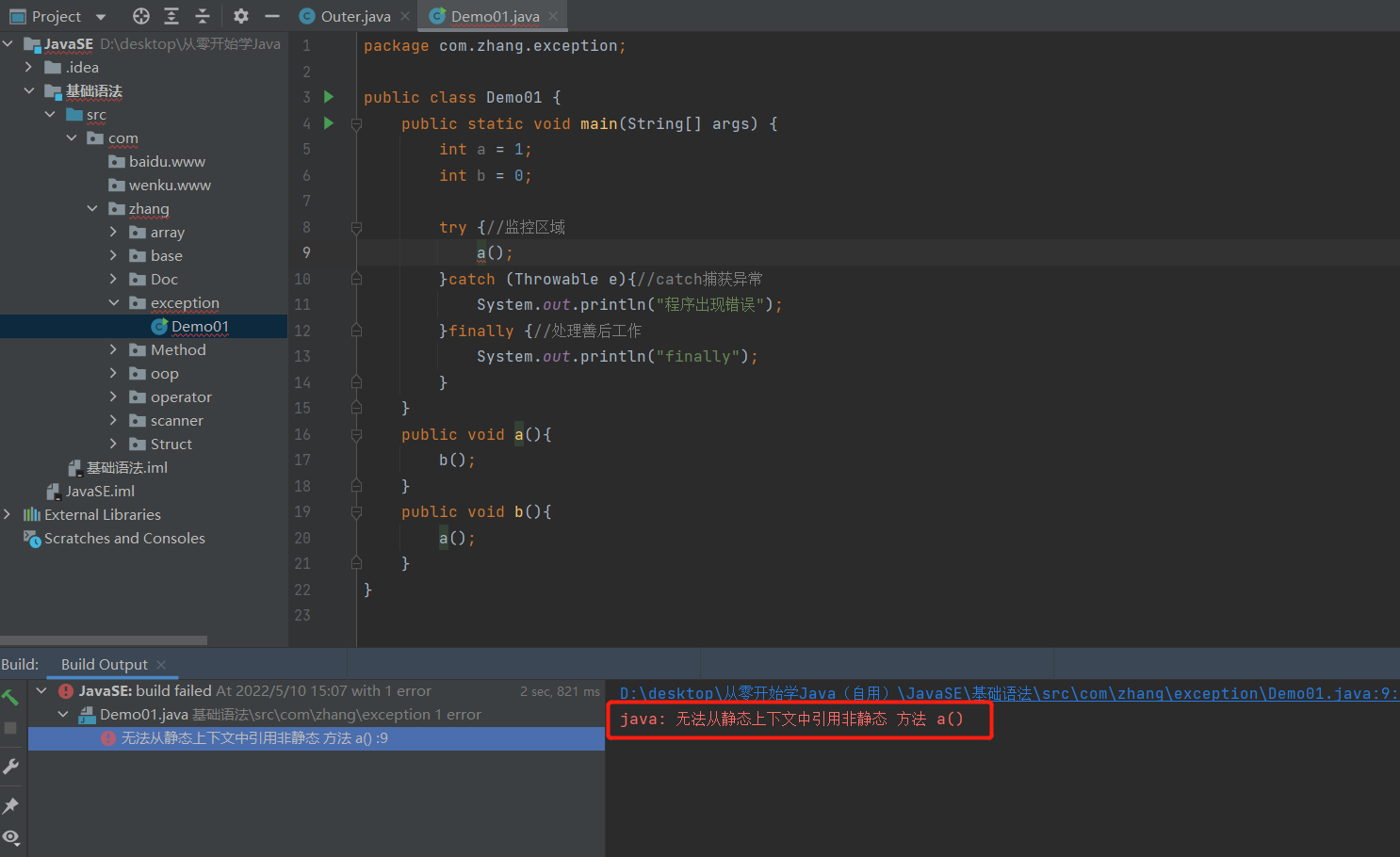The width and height of the screenshot is (1400, 857).
Task: Click line number 9 in the gutter
Action: 306,252
